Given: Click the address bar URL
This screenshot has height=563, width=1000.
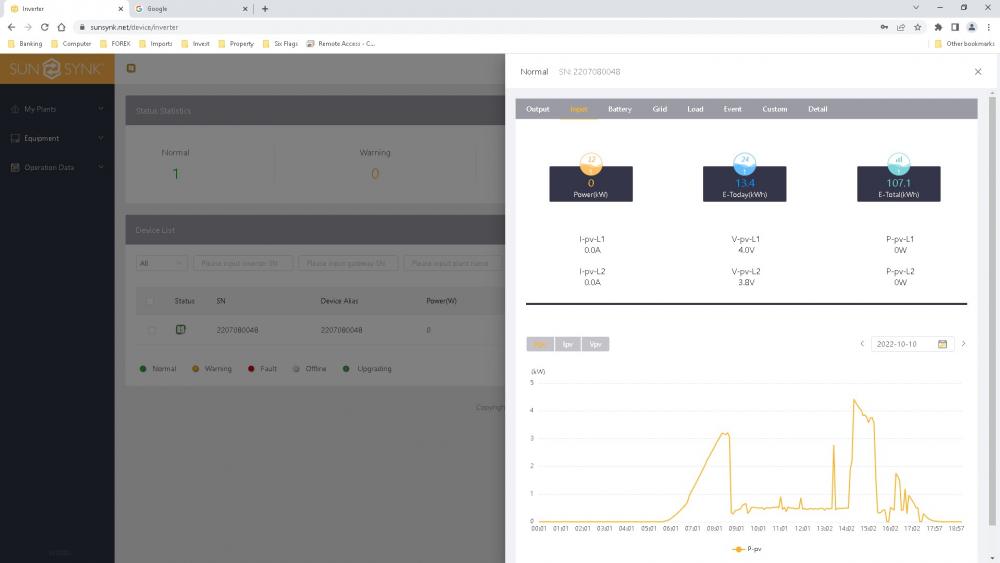Looking at the screenshot, I should point(134,27).
